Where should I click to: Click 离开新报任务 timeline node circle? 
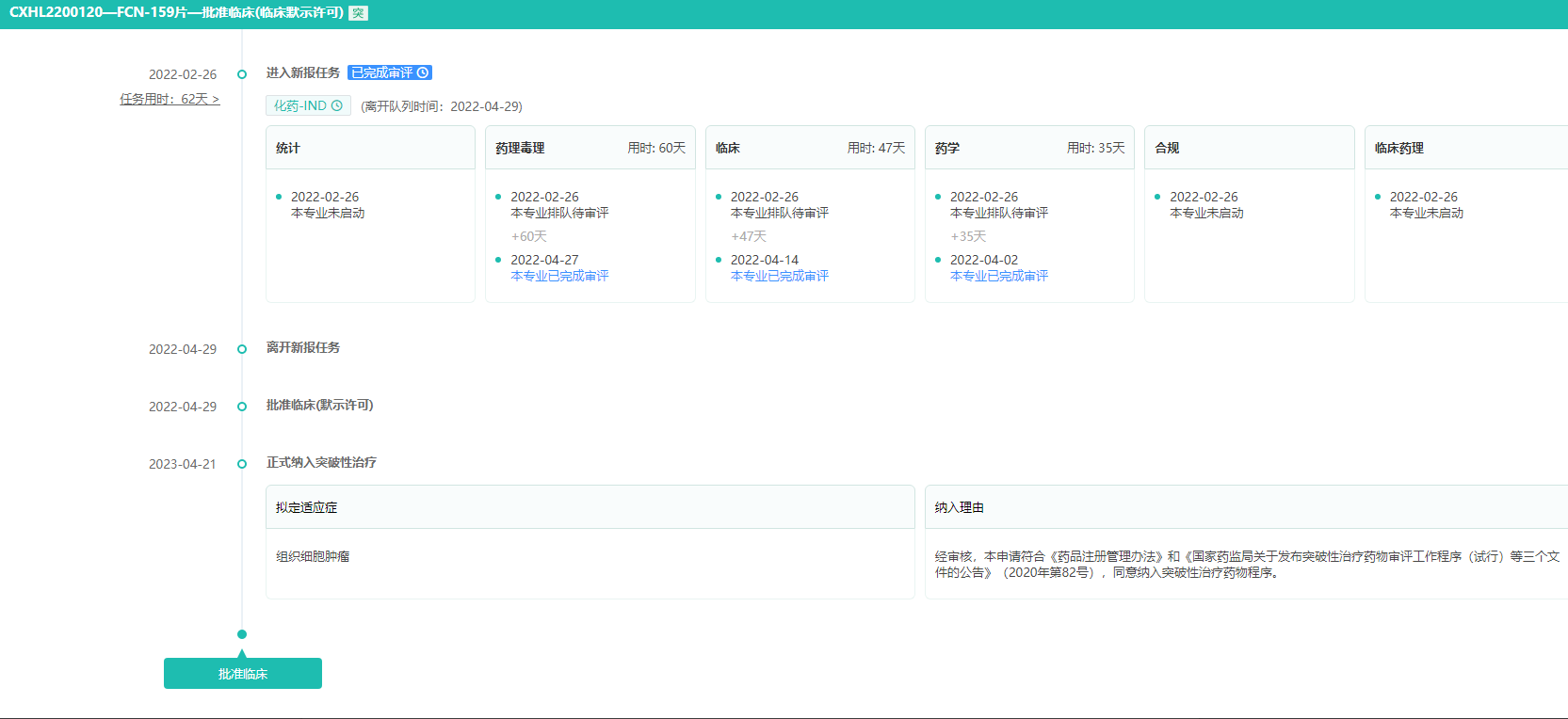242,349
